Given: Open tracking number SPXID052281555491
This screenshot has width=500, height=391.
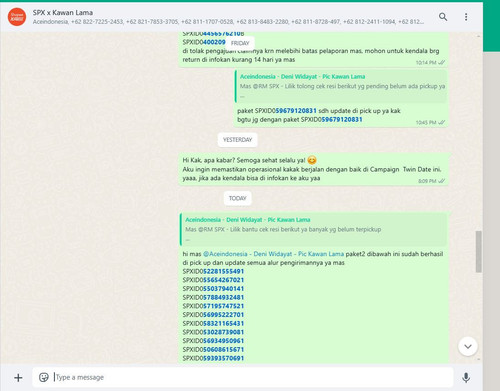Looking at the screenshot, I should coord(213,271).
